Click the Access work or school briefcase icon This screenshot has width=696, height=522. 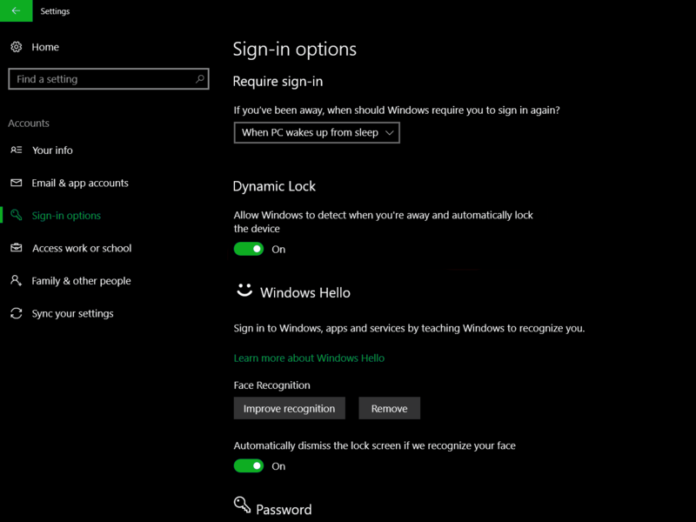click(x=16, y=248)
